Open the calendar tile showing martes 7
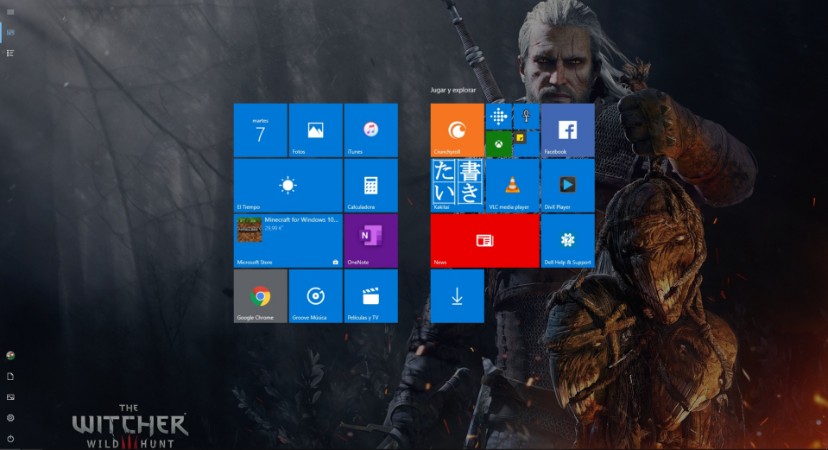The height and width of the screenshot is (450, 828). click(261, 130)
